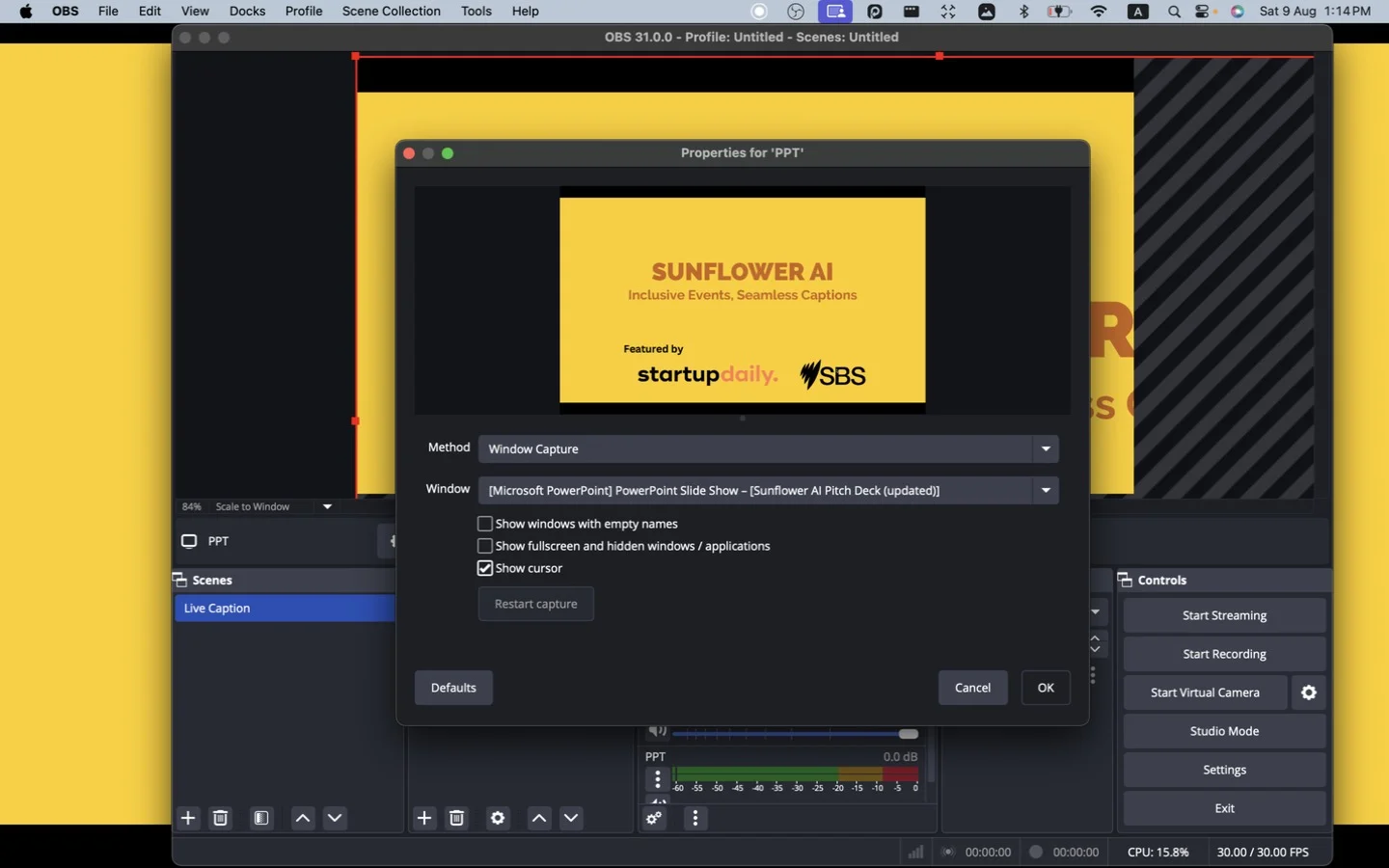Image resolution: width=1389 pixels, height=868 pixels.
Task: Move source up with arrow icon
Action: (539, 818)
